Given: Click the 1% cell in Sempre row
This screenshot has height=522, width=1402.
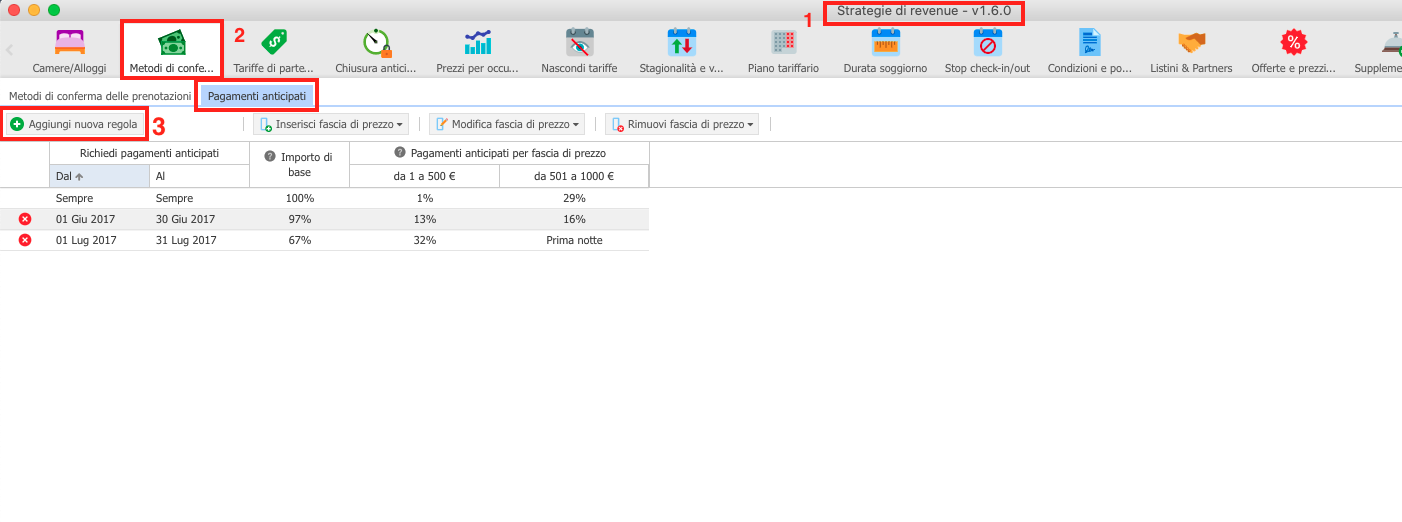Looking at the screenshot, I should click(x=424, y=198).
